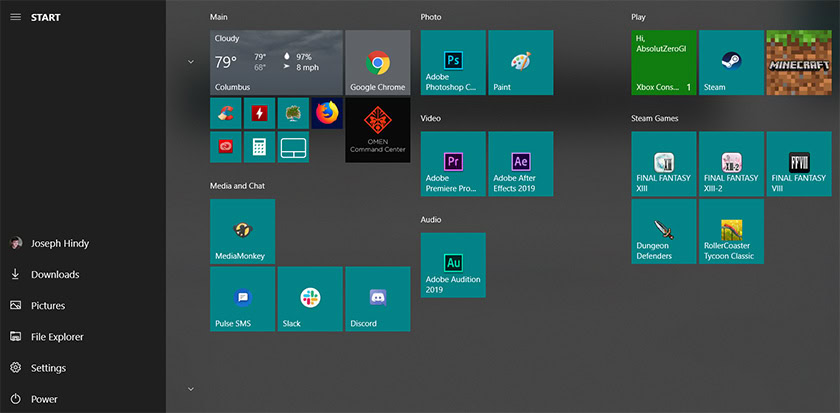Viewport: 840px width, 413px height.
Task: Open Adobe After Effects 2019 tile
Action: (x=521, y=164)
